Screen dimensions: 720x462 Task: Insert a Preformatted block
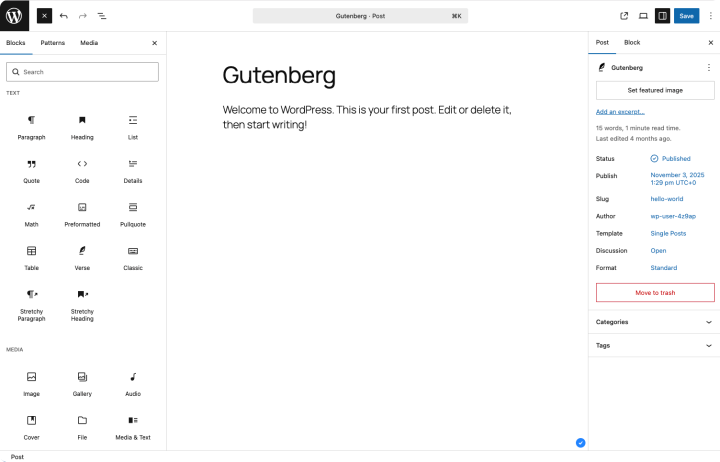coord(82,214)
